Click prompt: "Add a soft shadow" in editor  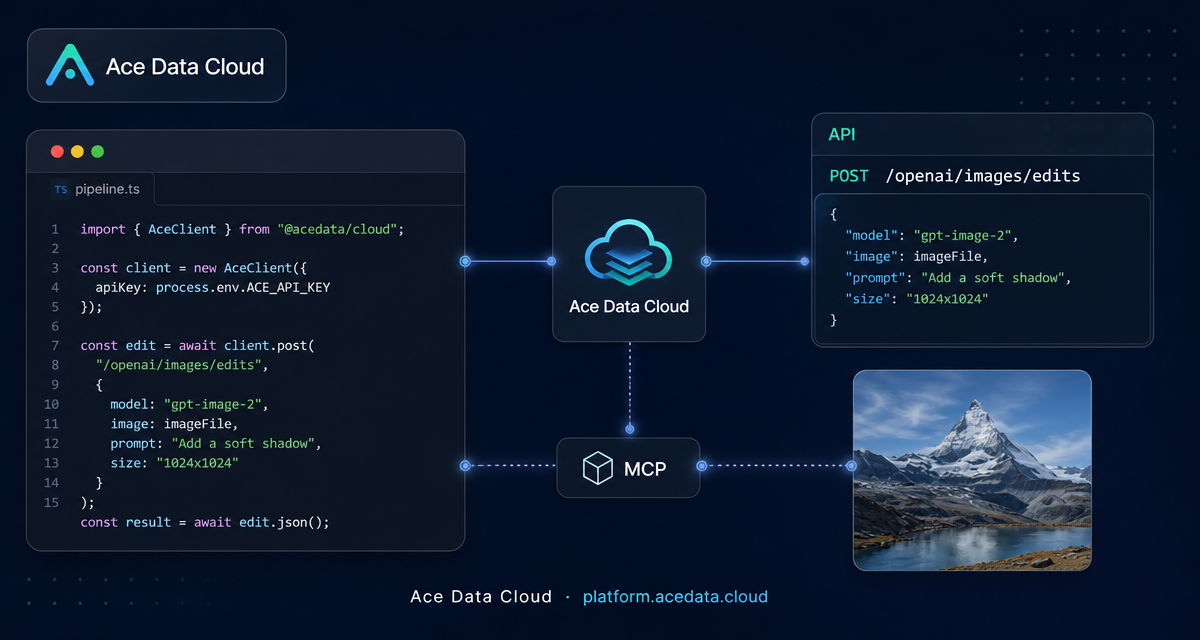[216, 443]
